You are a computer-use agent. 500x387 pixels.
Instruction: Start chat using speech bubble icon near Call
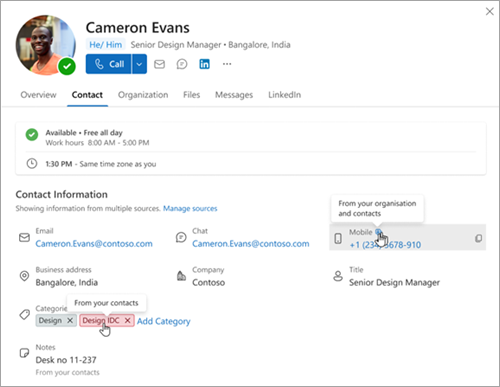[x=182, y=64]
